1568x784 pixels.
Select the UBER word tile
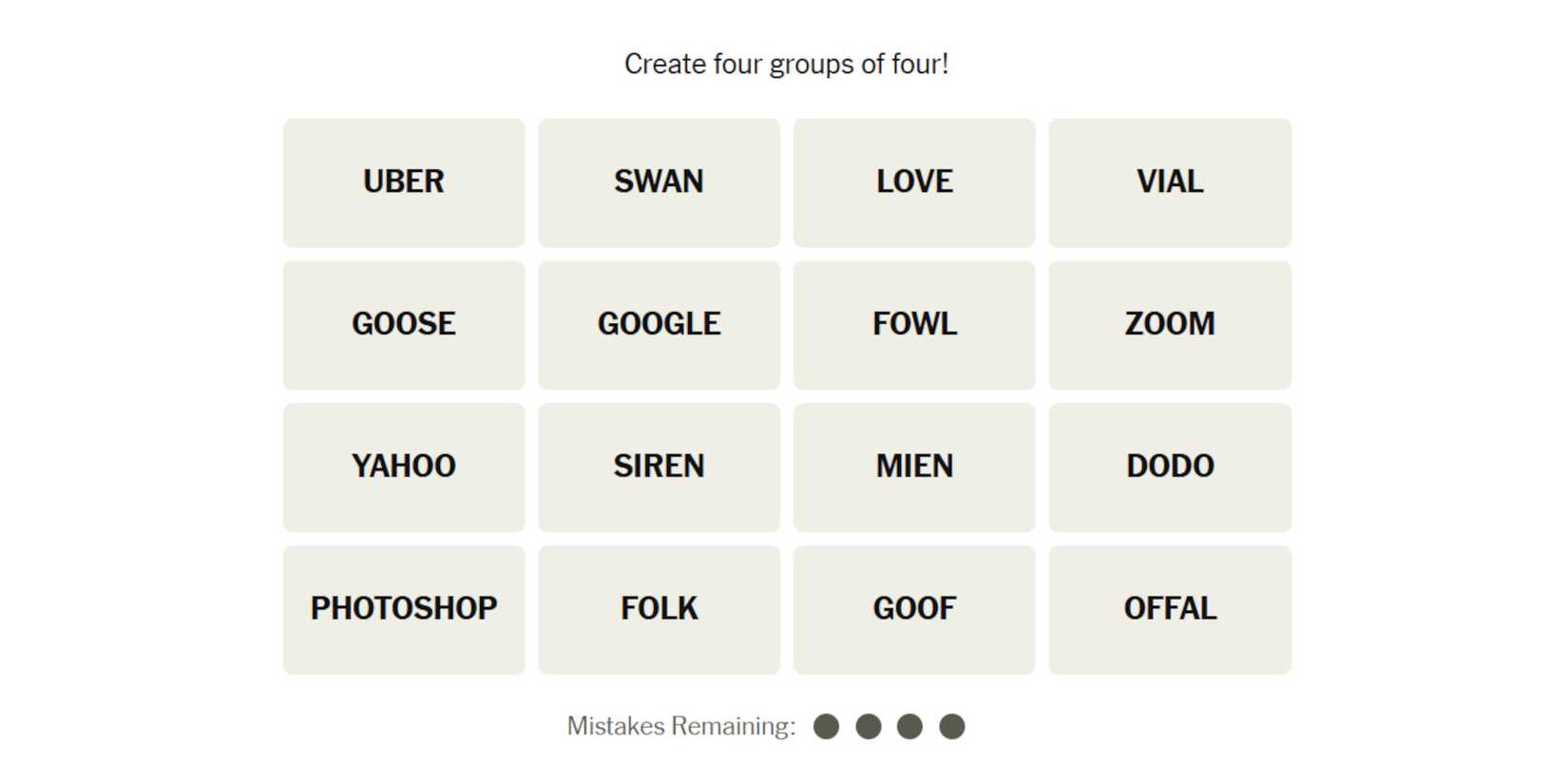[404, 182]
